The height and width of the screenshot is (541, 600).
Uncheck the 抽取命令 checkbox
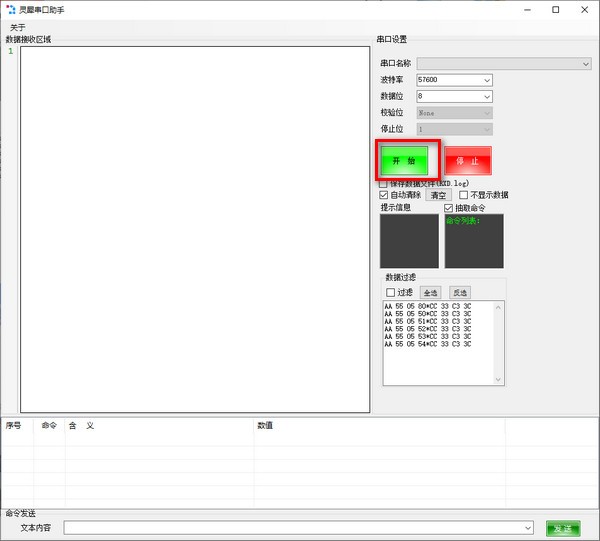pyautogui.click(x=448, y=208)
